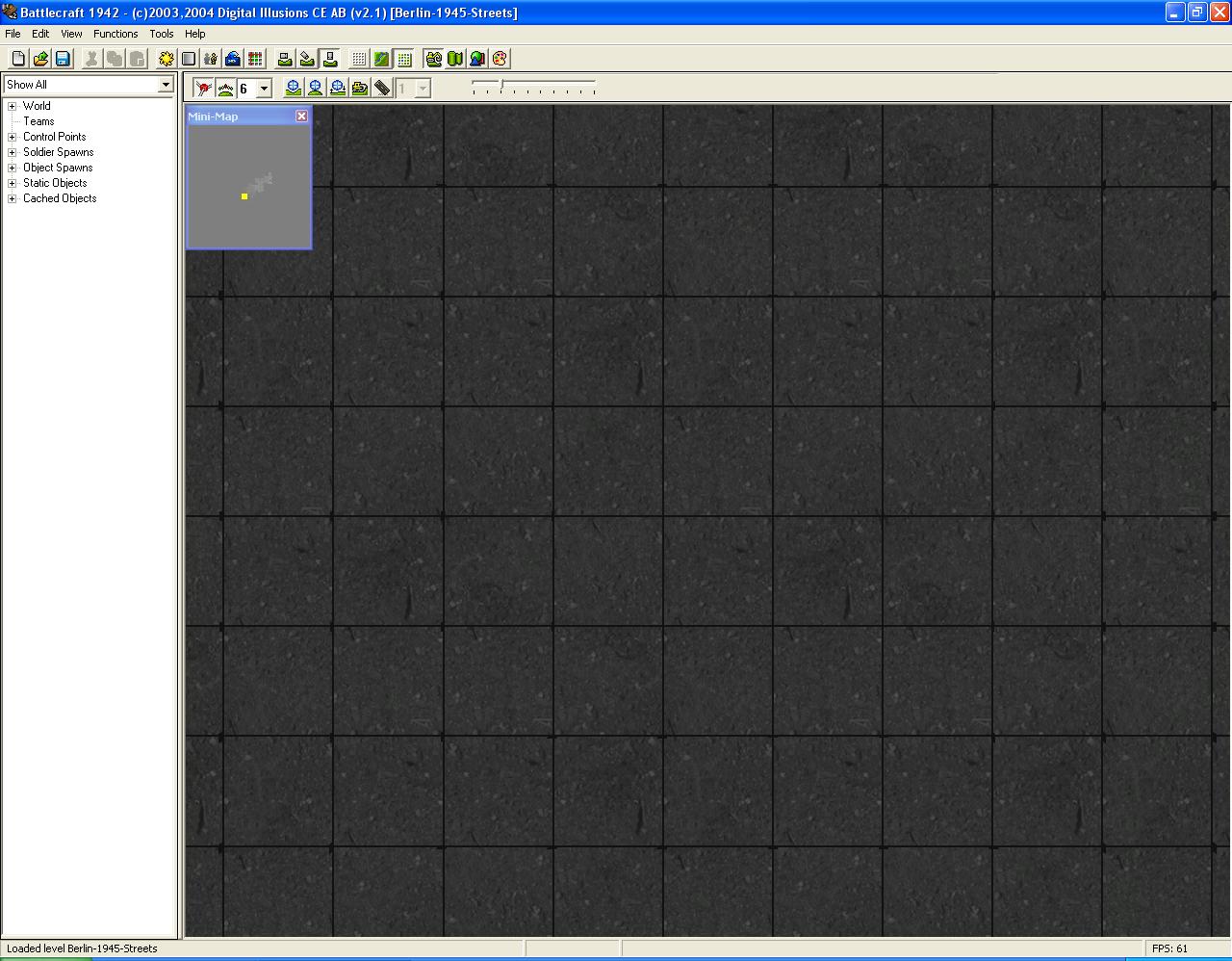Toggle the green hill terrain shape icon

tap(225, 89)
